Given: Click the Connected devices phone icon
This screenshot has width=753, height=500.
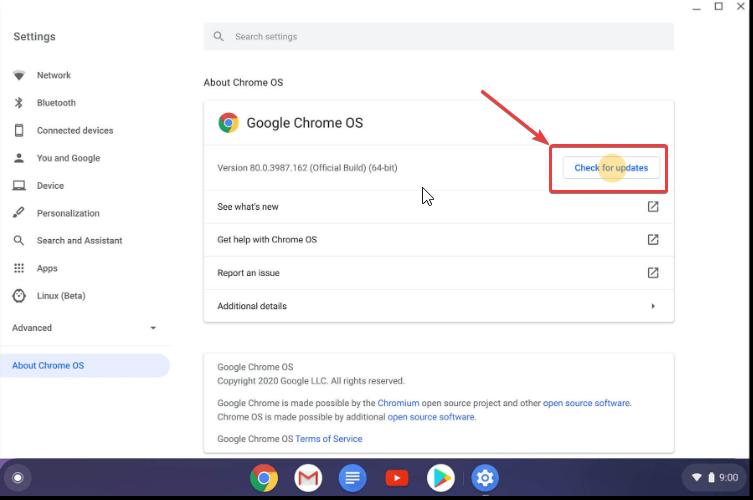Looking at the screenshot, I should click(x=19, y=130).
